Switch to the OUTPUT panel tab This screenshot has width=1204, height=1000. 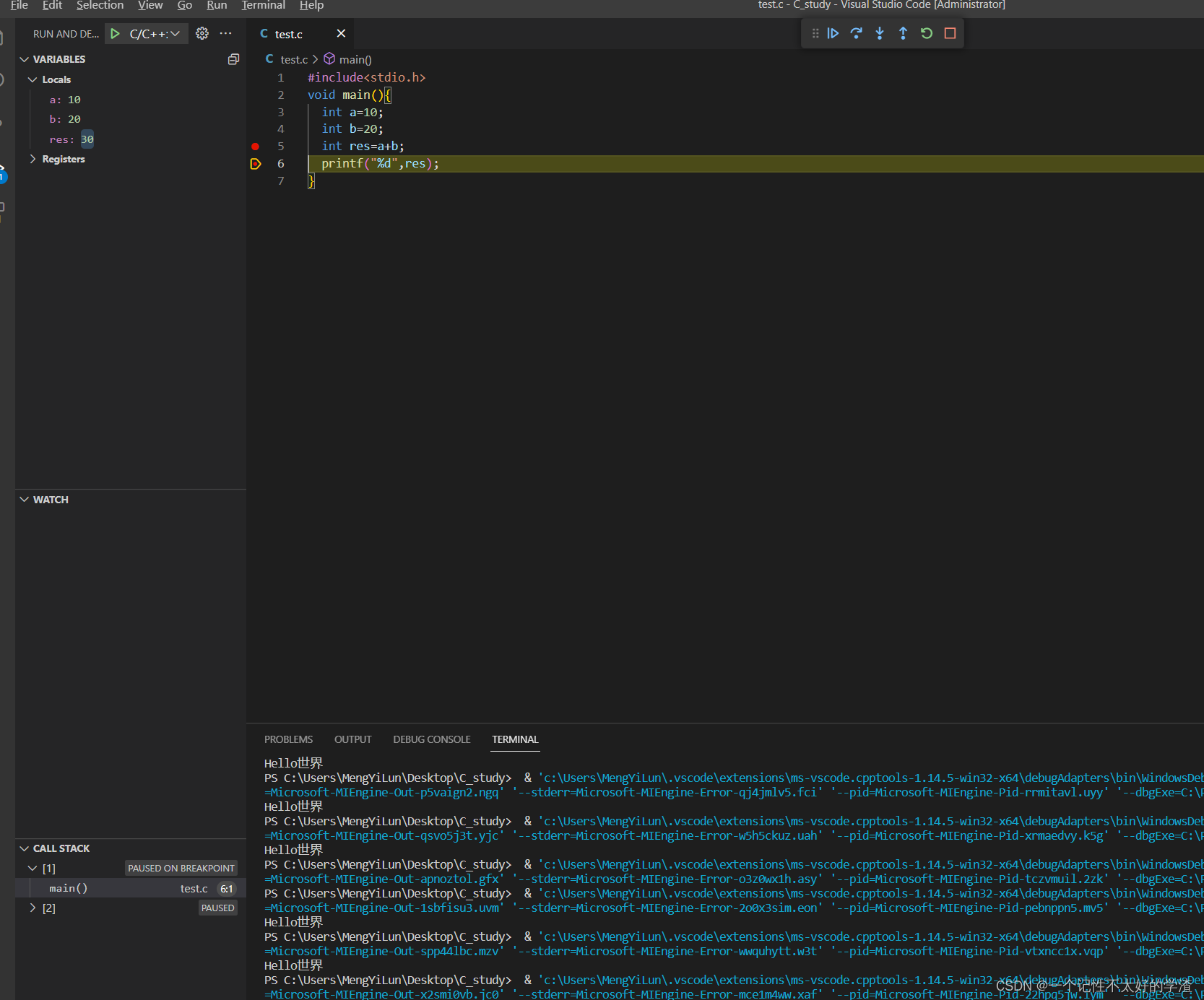(x=352, y=739)
